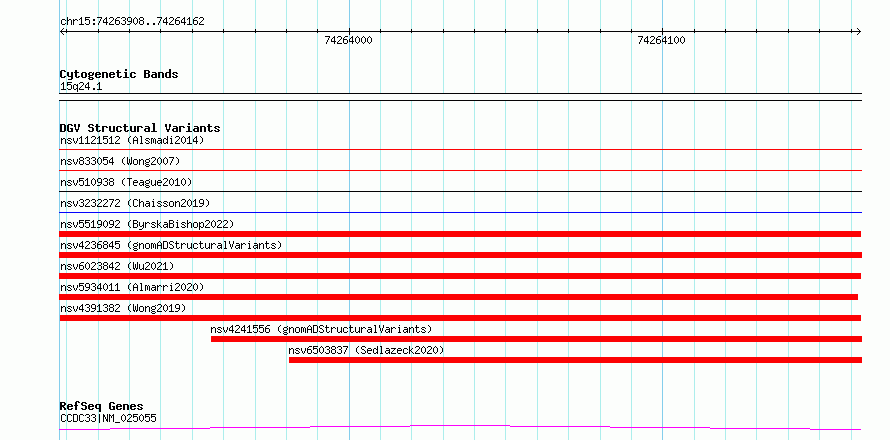This screenshot has height=440, width=890.
Task: Open variant nsv510938 (Teague2010)
Action: tap(126, 182)
